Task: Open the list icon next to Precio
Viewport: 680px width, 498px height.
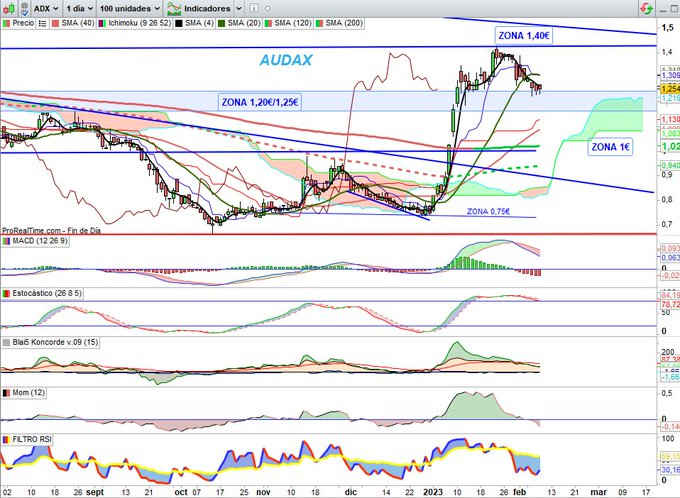Action: pyautogui.click(x=42, y=23)
